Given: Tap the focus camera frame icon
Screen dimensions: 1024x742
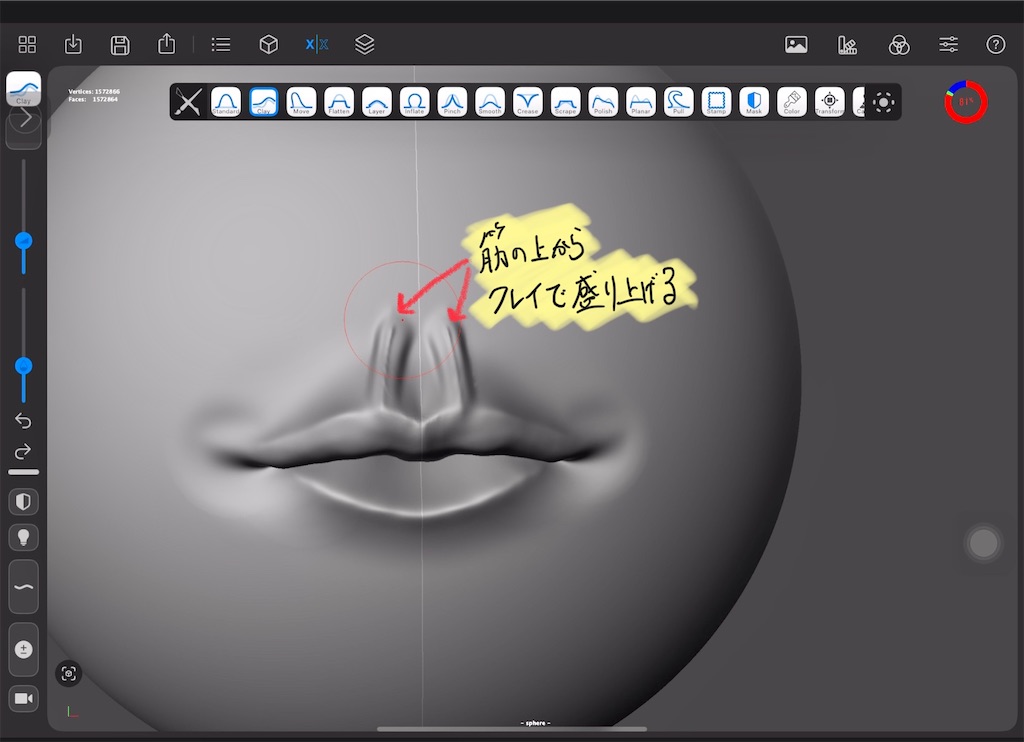Looking at the screenshot, I should (x=69, y=673).
